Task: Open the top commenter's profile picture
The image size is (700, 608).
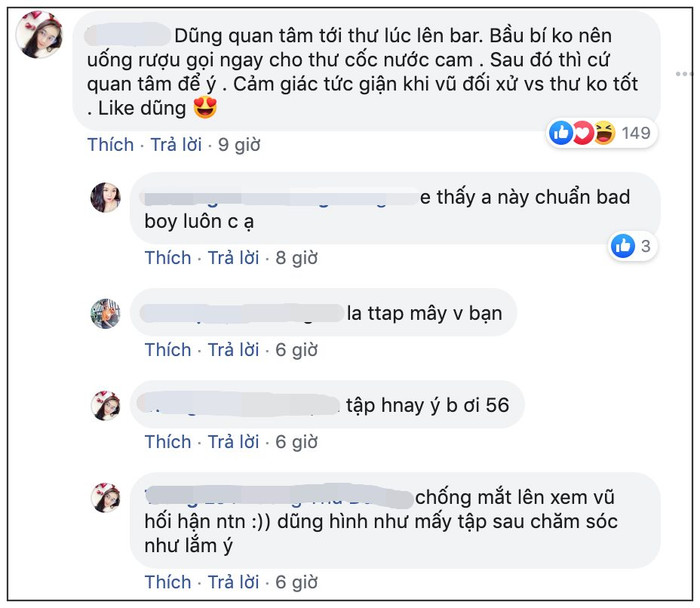Action: pyautogui.click(x=39, y=35)
